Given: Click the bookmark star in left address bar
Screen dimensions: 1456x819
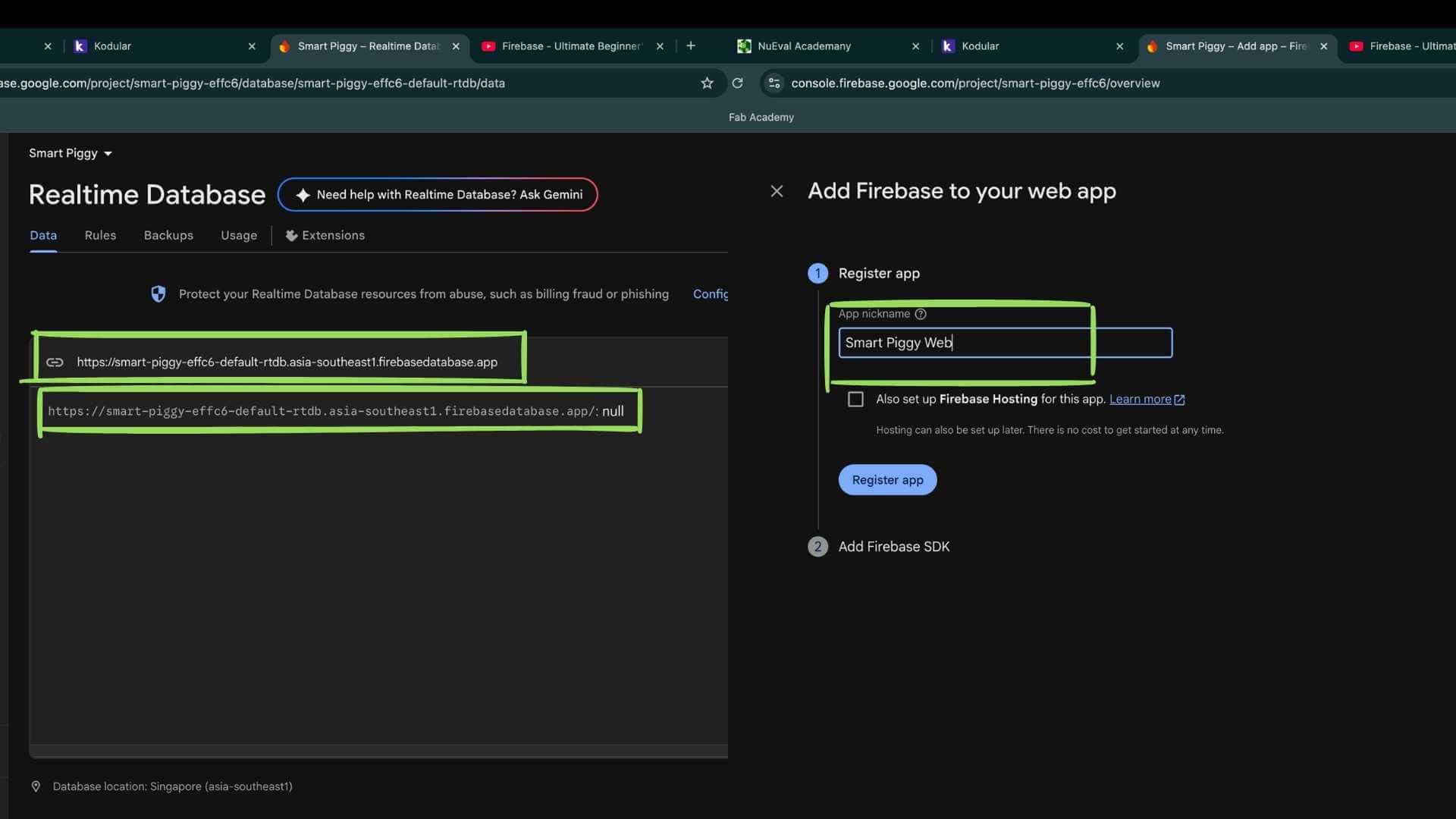Looking at the screenshot, I should coord(707,83).
